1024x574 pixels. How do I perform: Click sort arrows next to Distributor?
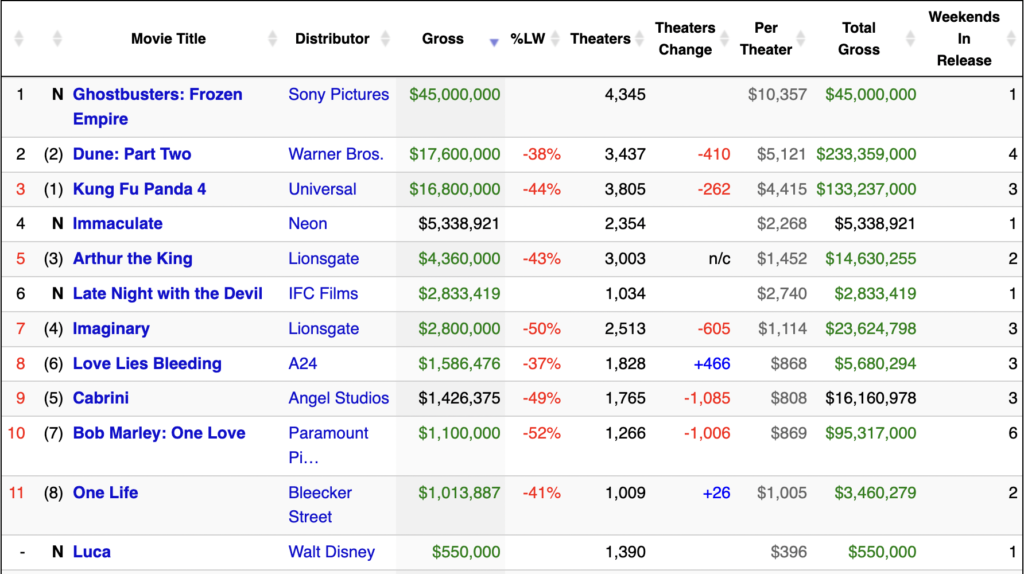click(x=385, y=39)
